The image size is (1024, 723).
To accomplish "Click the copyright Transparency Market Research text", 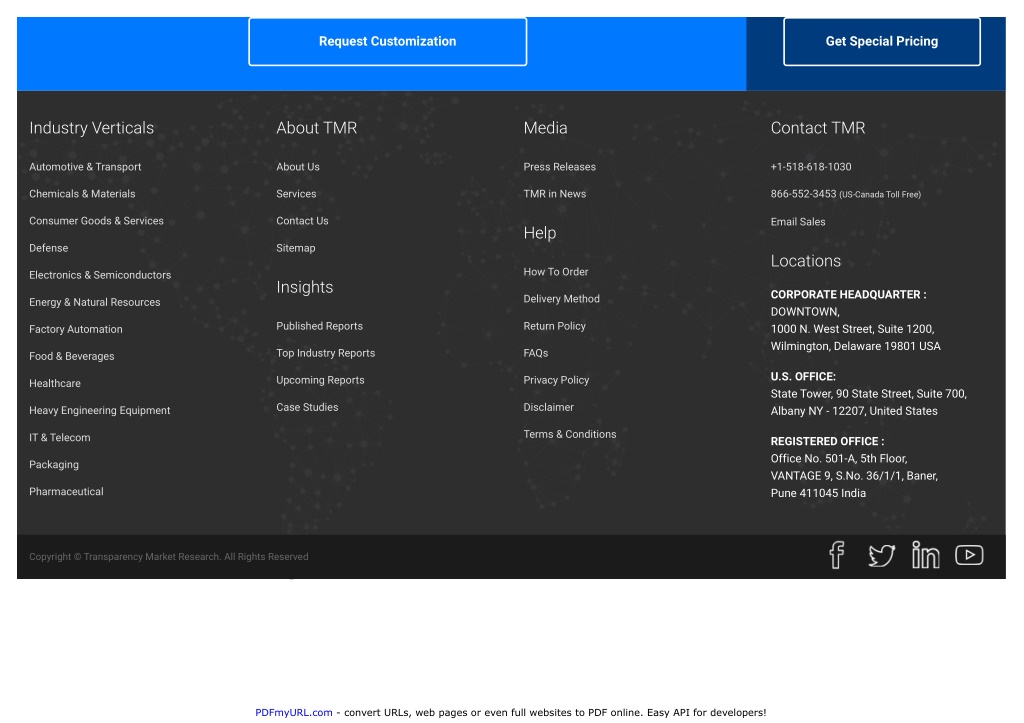I will (x=168, y=557).
